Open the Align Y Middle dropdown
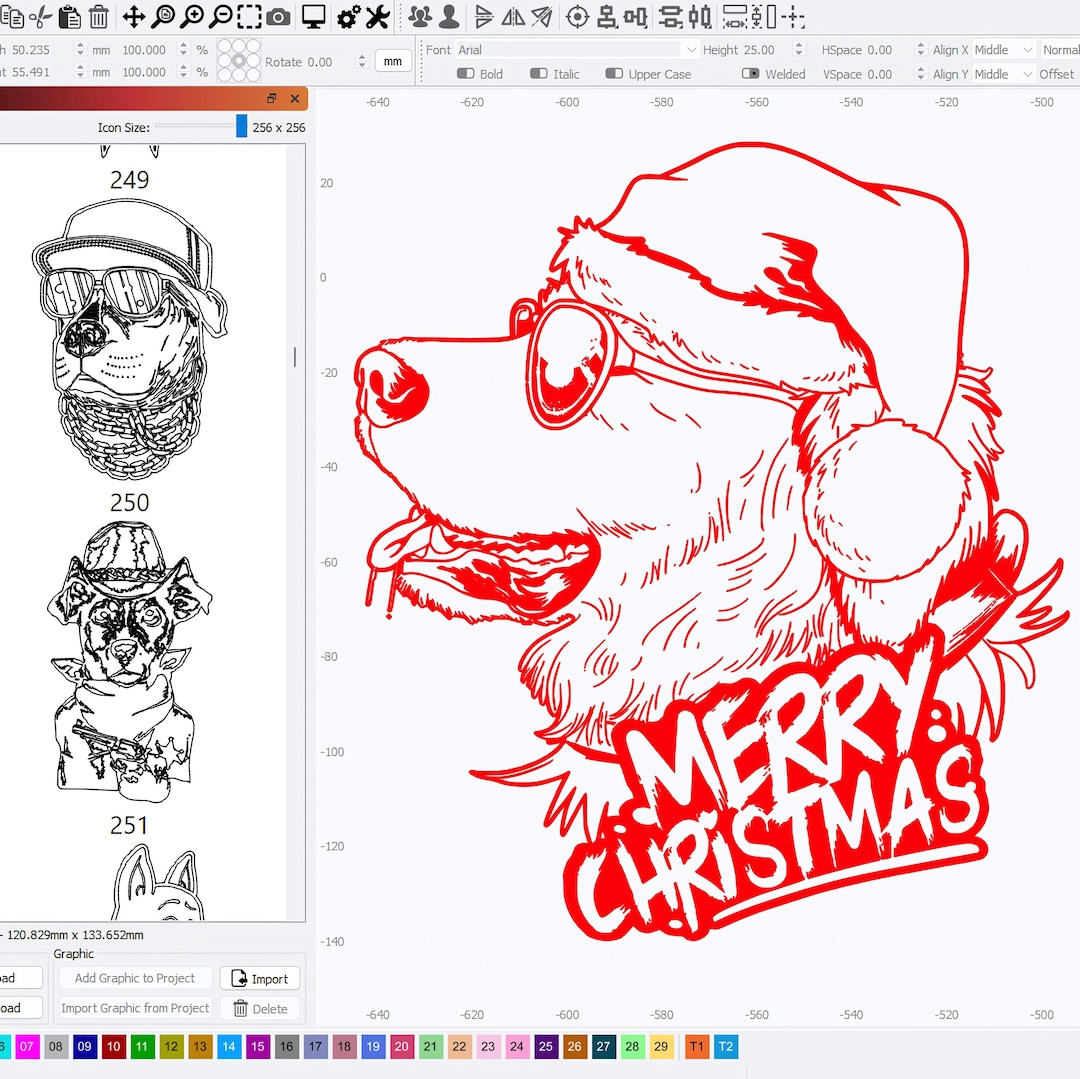Image resolution: width=1080 pixels, height=1079 pixels. pos(1003,73)
